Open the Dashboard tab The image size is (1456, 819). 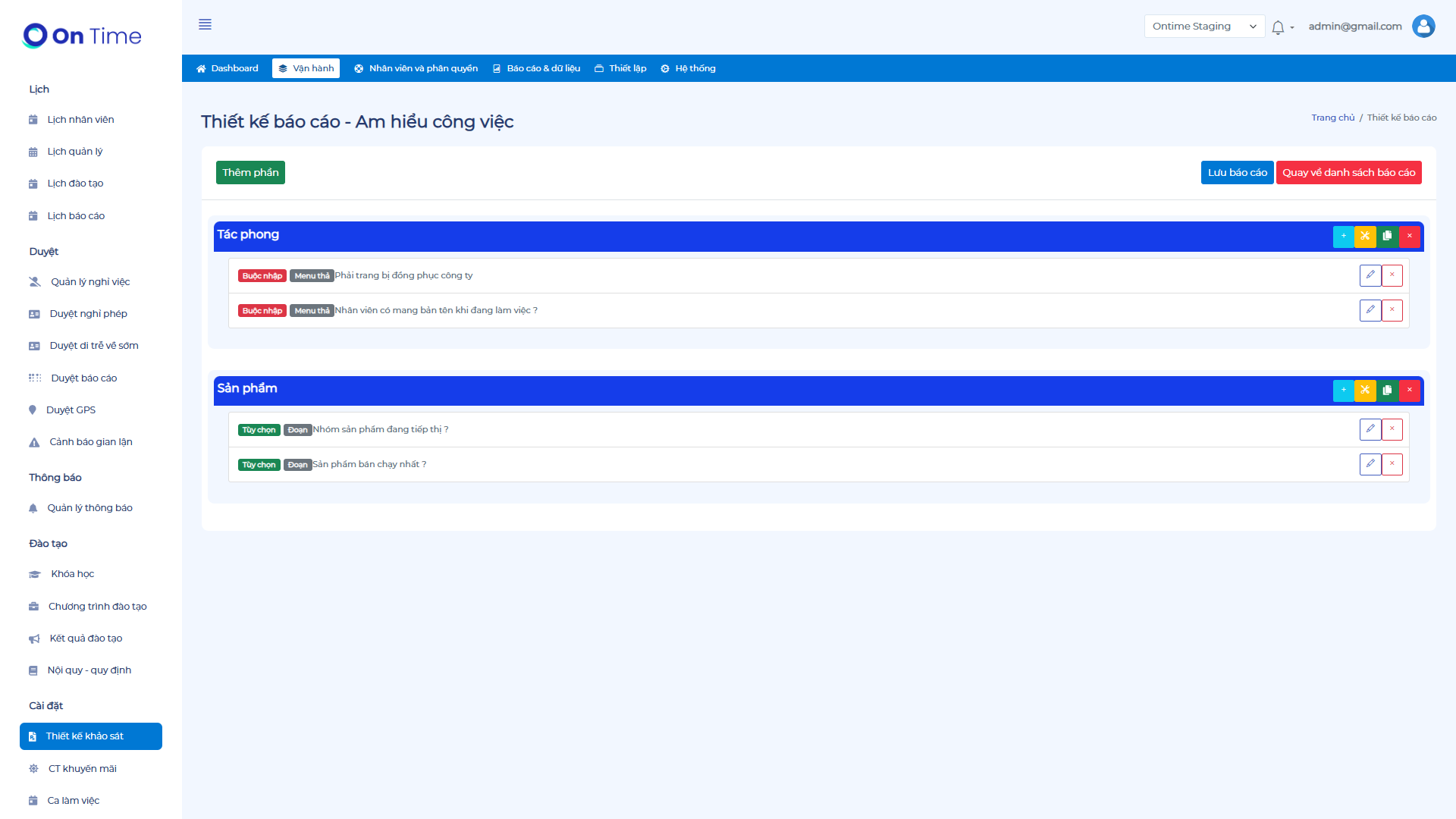point(227,68)
